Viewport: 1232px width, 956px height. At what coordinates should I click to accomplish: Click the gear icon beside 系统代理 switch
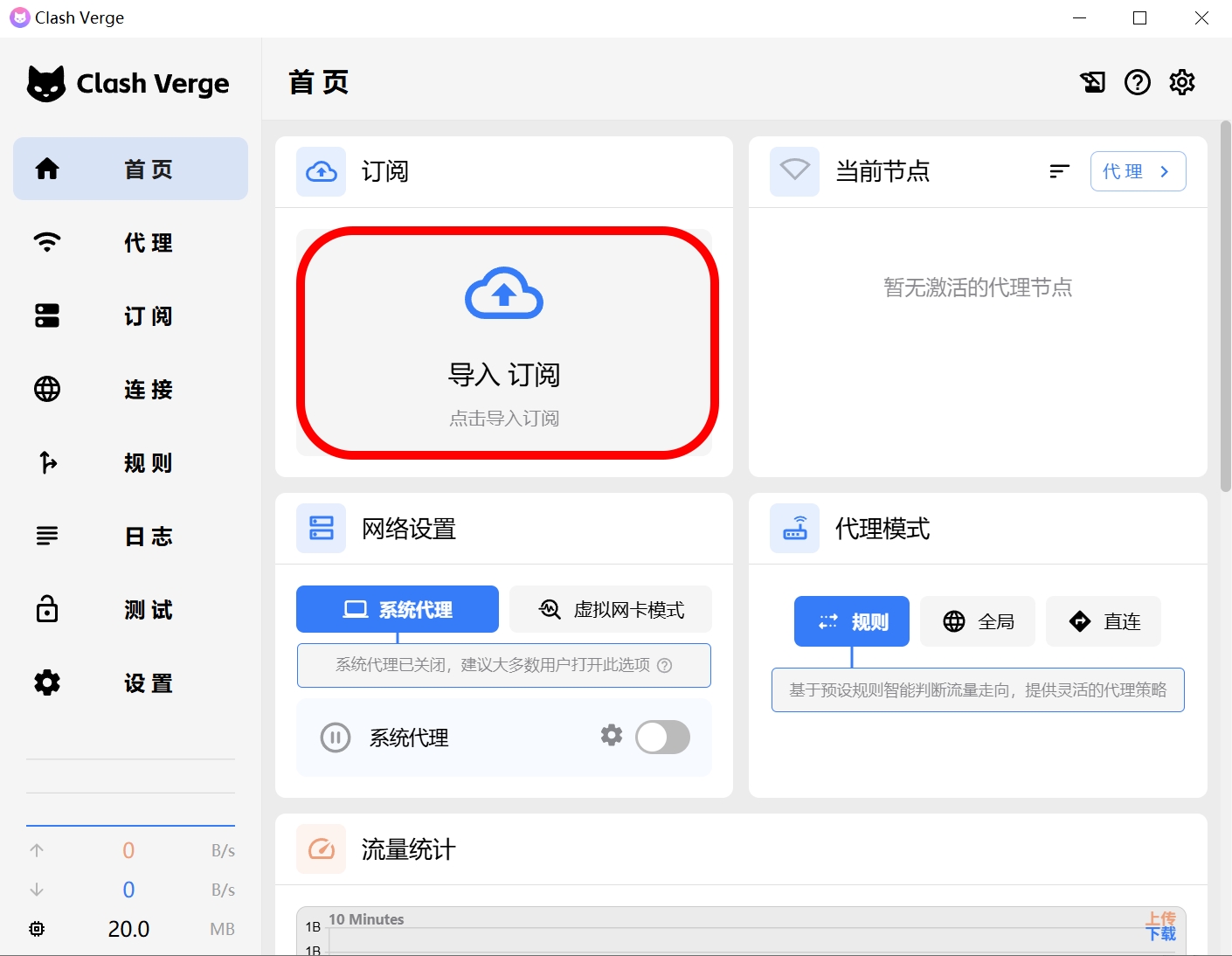click(612, 736)
